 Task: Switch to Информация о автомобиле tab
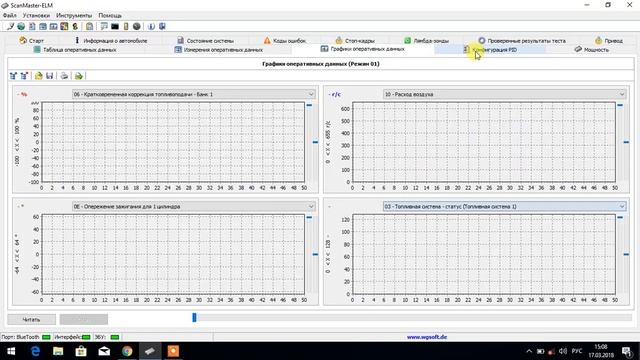pos(111,40)
